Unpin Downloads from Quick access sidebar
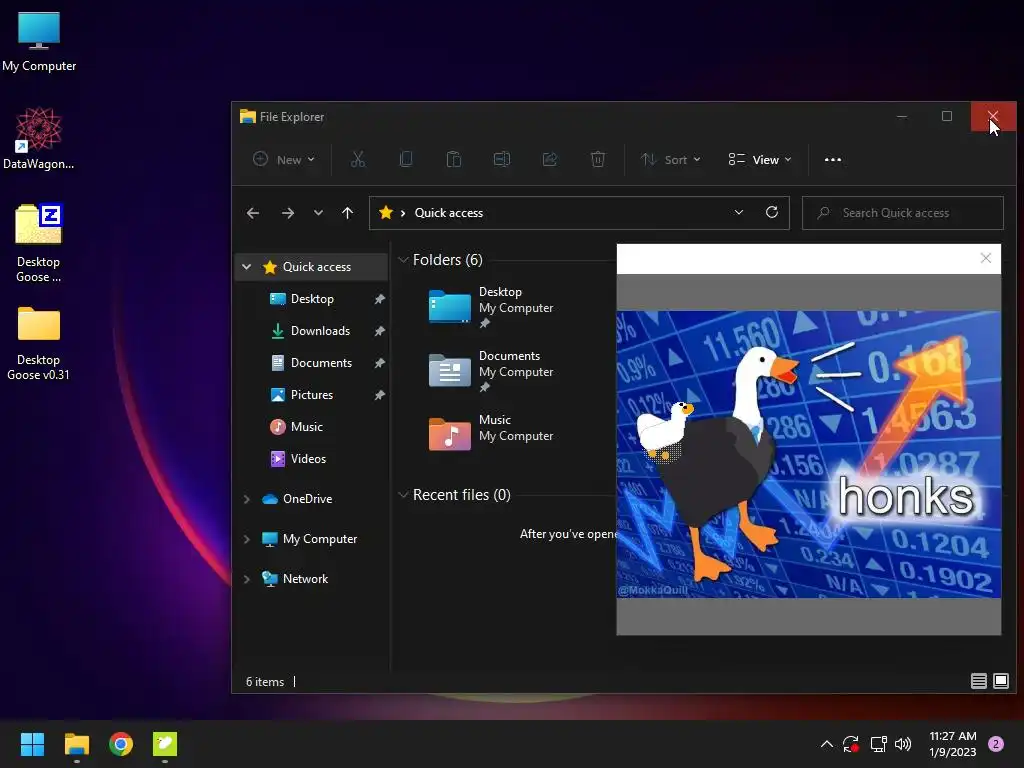The width and height of the screenshot is (1024, 768). (x=379, y=330)
